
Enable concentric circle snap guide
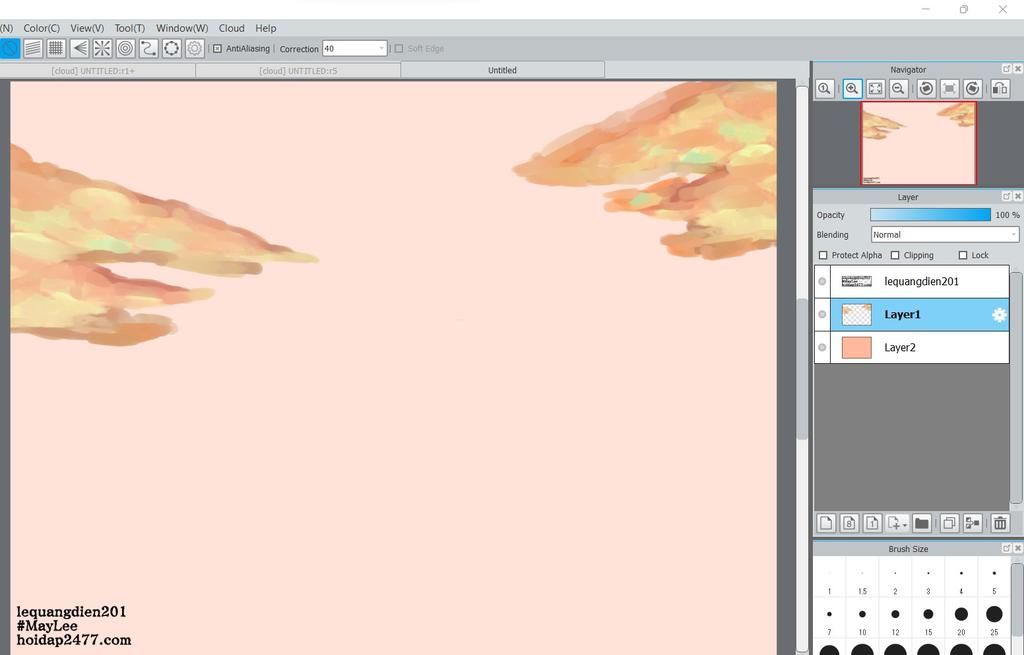[x=125, y=48]
